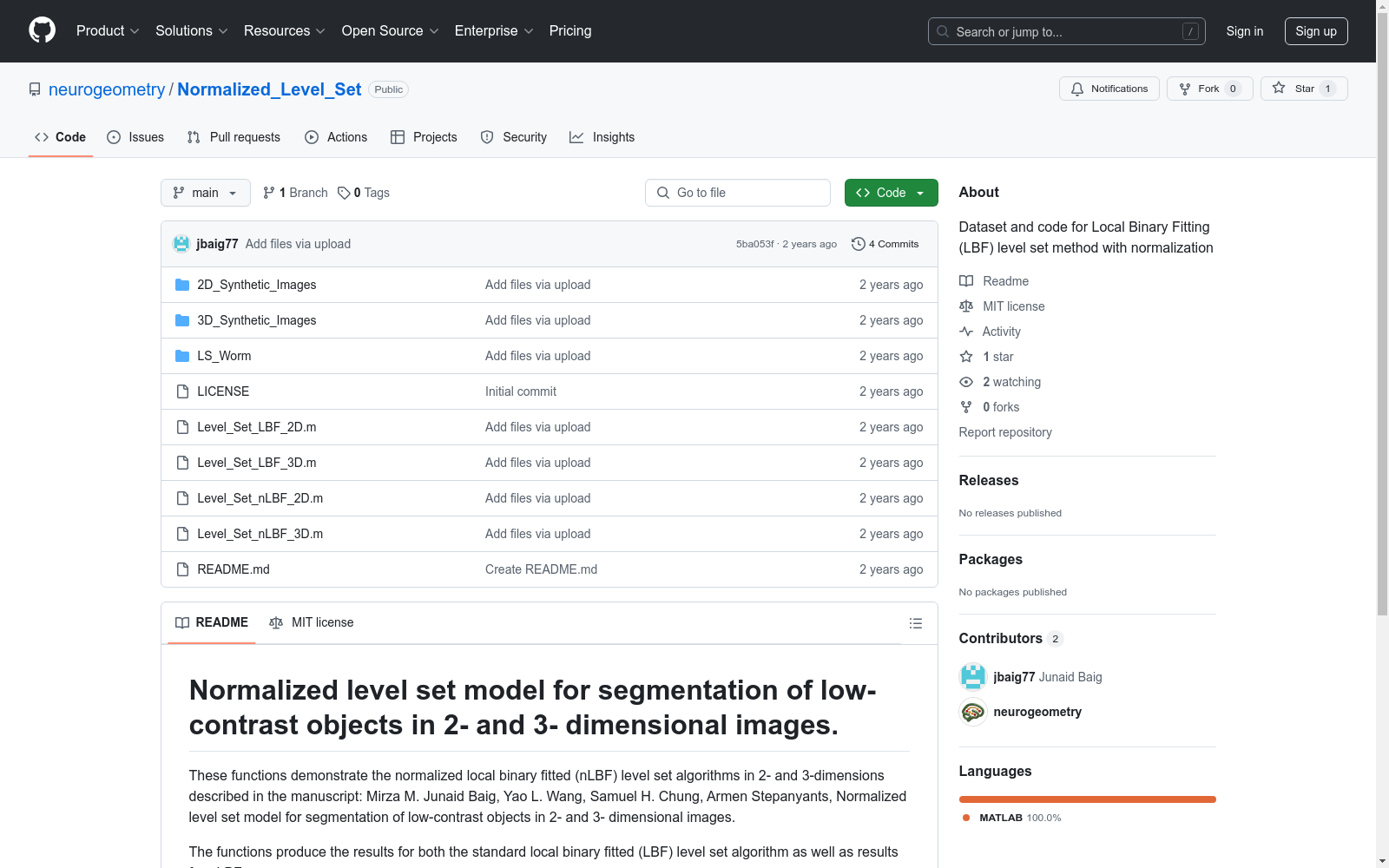Screen dimensions: 1389x868
Task: Switch to the Issues tab
Action: point(135,137)
